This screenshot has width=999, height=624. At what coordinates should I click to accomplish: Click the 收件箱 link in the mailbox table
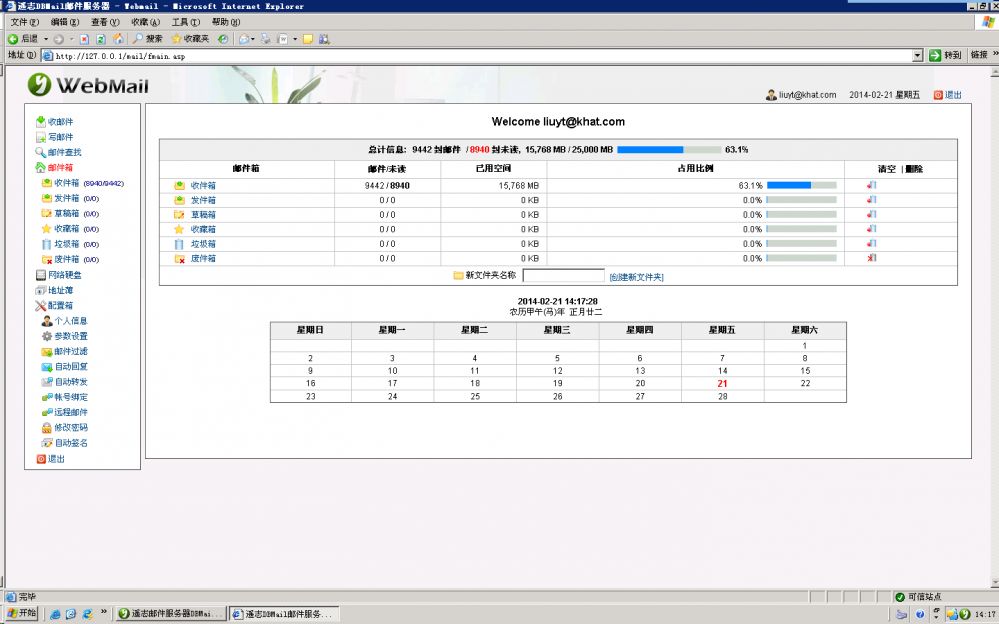click(x=203, y=185)
